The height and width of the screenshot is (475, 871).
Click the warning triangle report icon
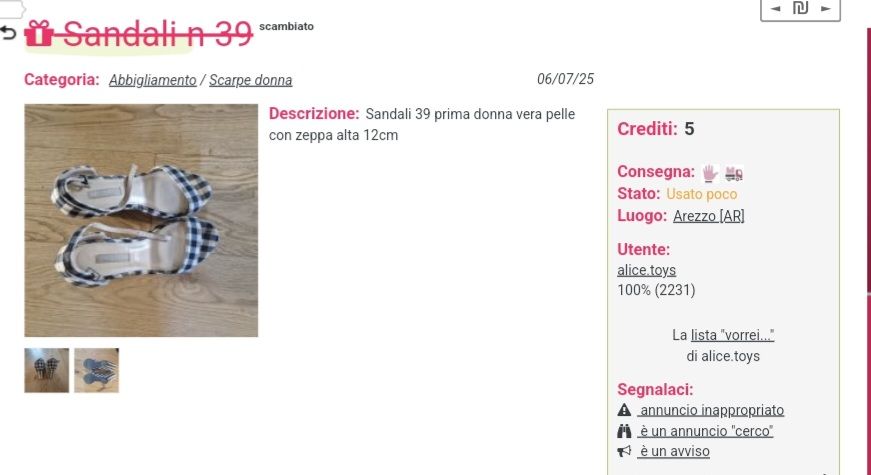click(x=624, y=410)
